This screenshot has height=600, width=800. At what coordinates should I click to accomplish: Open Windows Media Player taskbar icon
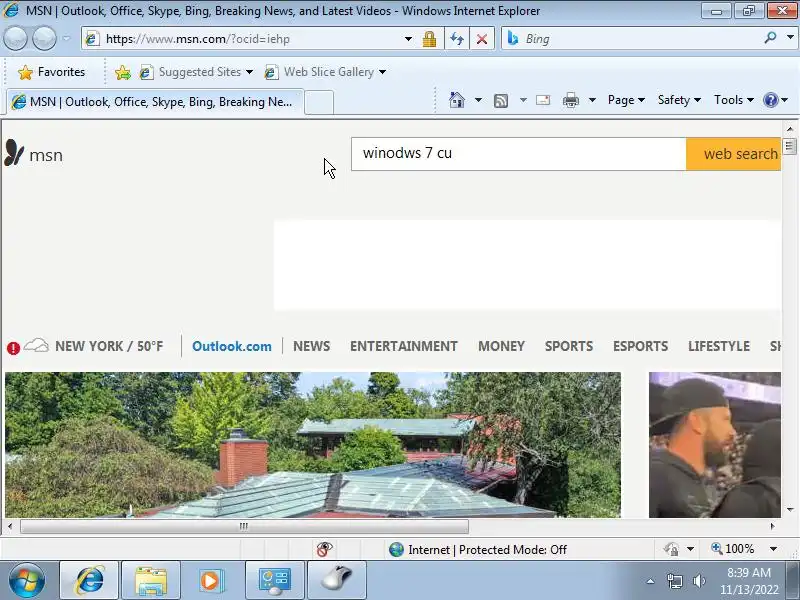click(211, 580)
